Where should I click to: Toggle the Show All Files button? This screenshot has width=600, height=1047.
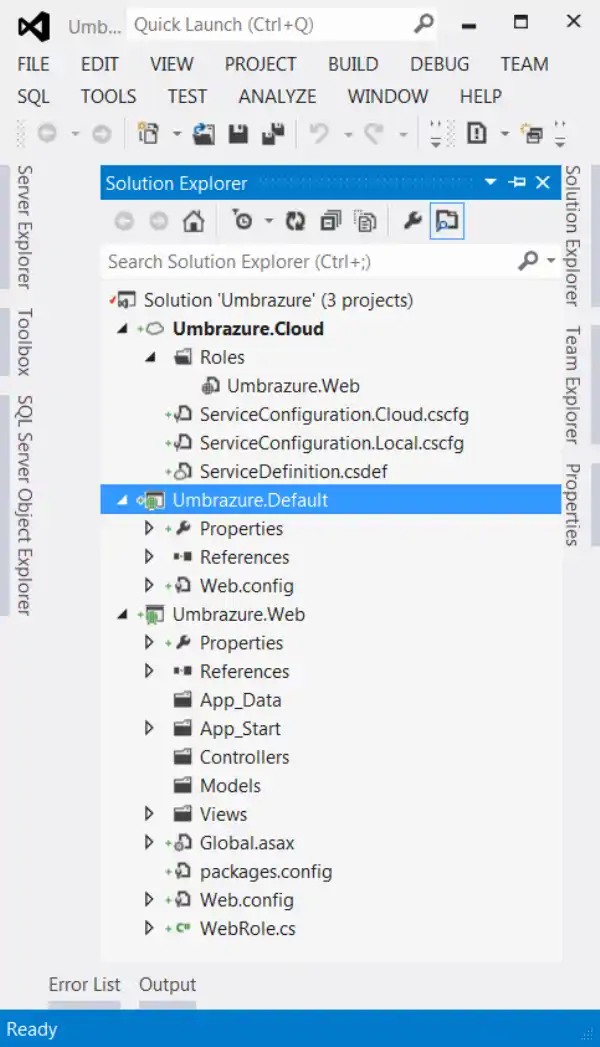[365, 220]
